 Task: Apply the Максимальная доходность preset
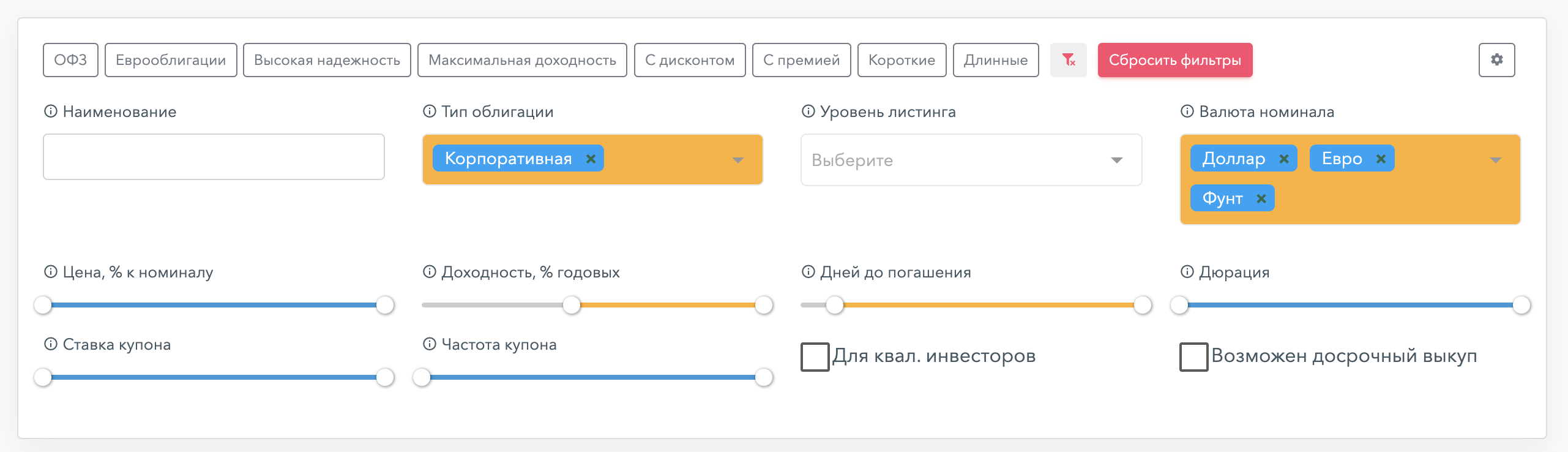pos(522,60)
